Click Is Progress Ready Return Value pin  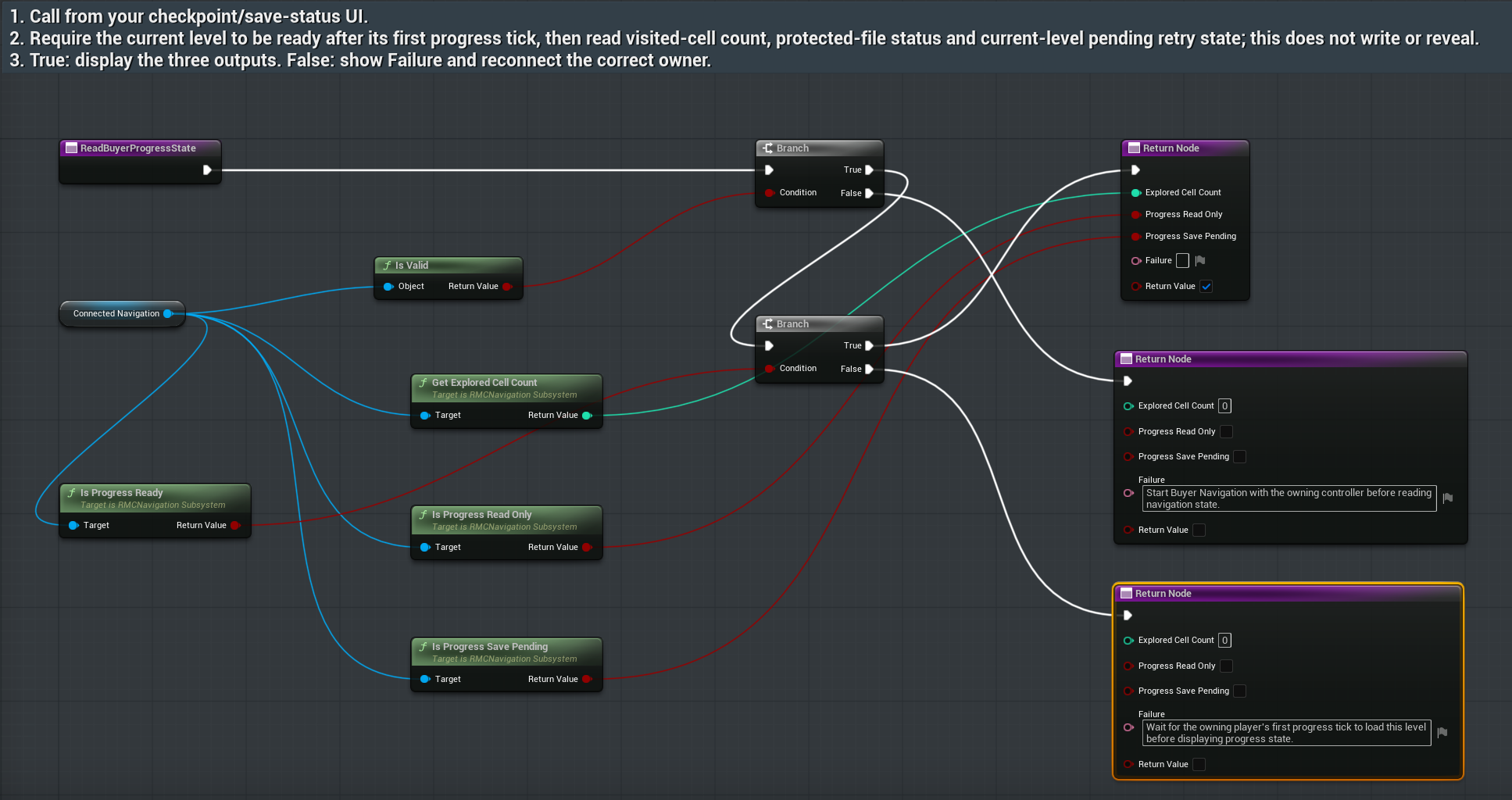(235, 526)
